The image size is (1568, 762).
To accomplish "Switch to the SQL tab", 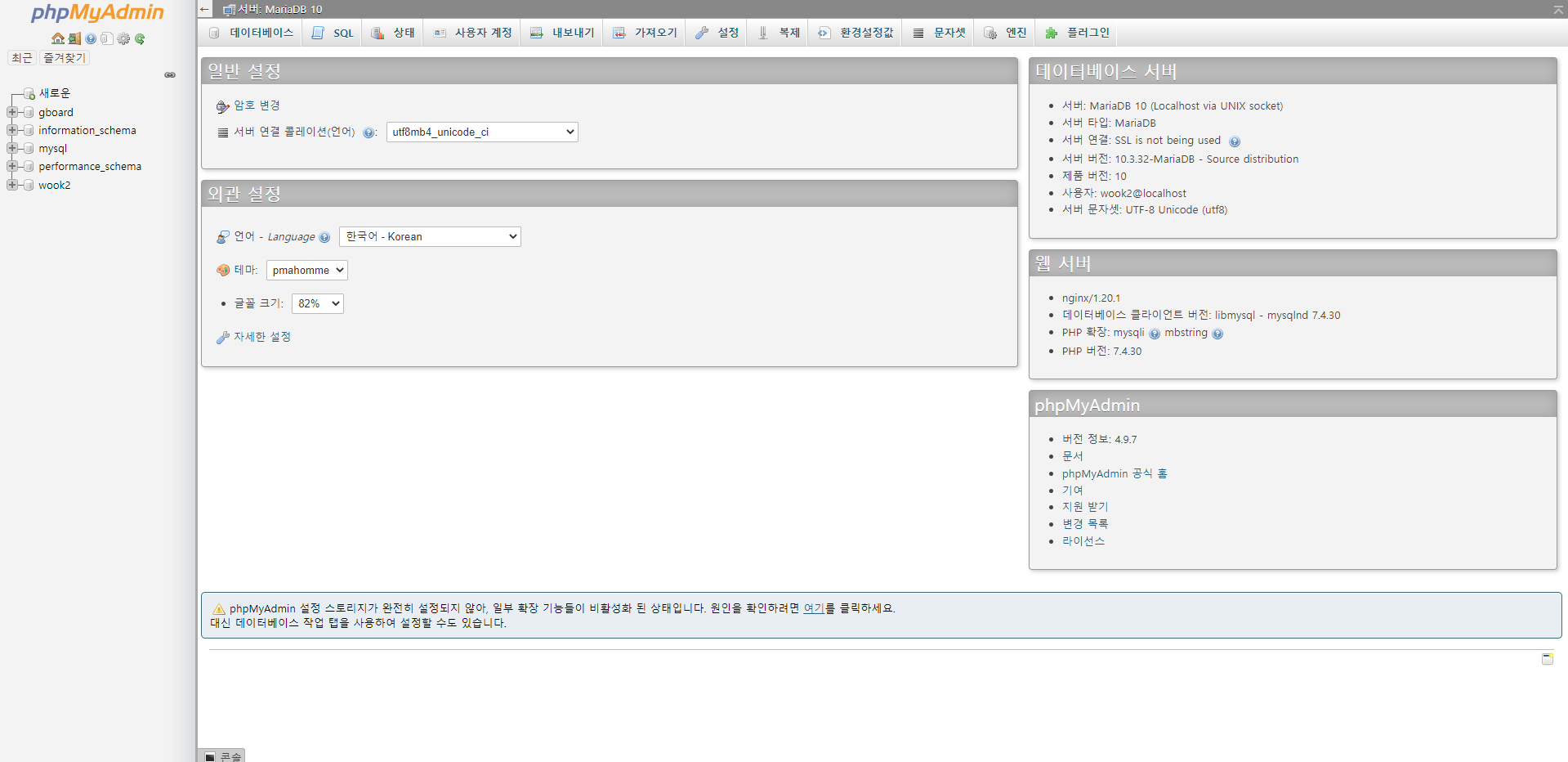I will (333, 33).
